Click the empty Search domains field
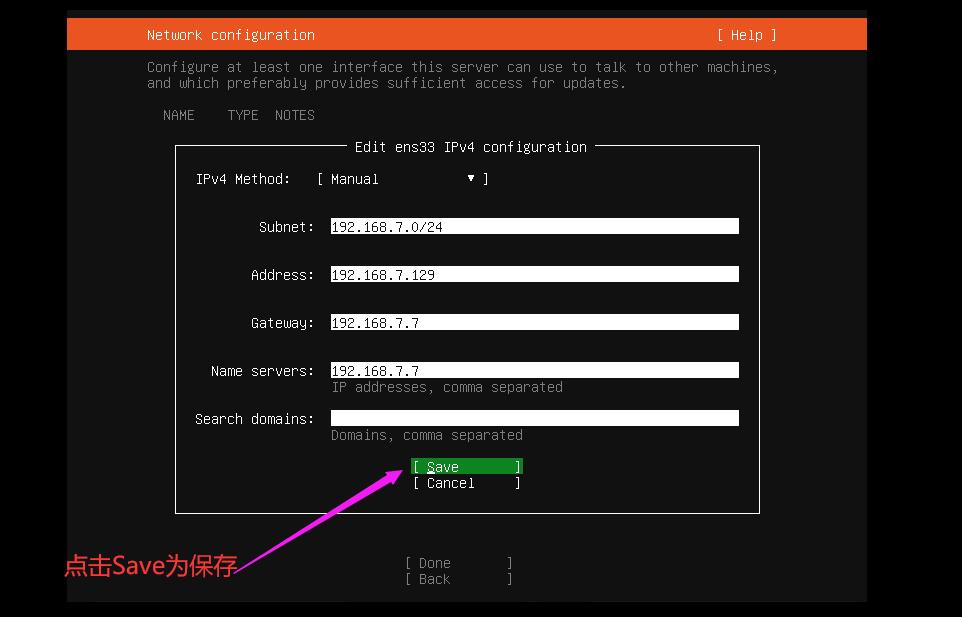This screenshot has height=617, width=962. coord(534,419)
